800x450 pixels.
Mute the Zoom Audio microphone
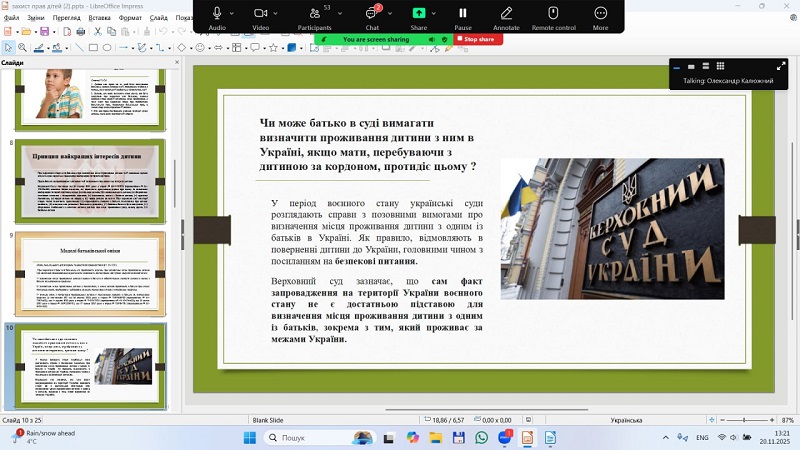coord(217,14)
